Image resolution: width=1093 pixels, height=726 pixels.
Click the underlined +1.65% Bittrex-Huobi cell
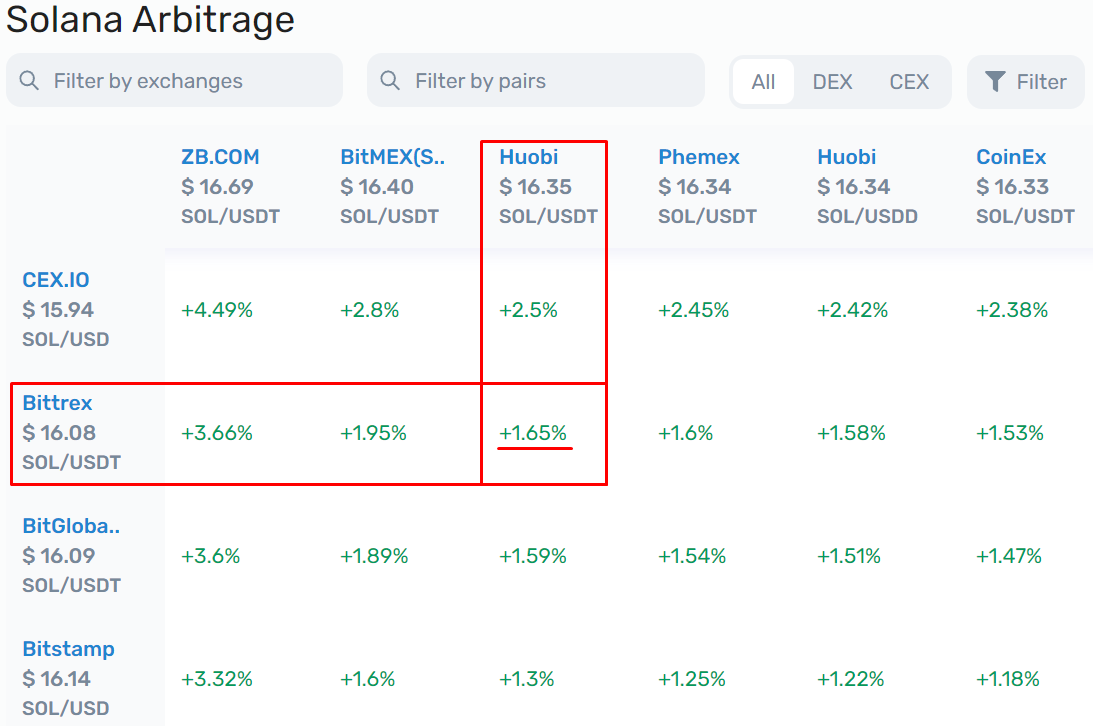coord(533,433)
